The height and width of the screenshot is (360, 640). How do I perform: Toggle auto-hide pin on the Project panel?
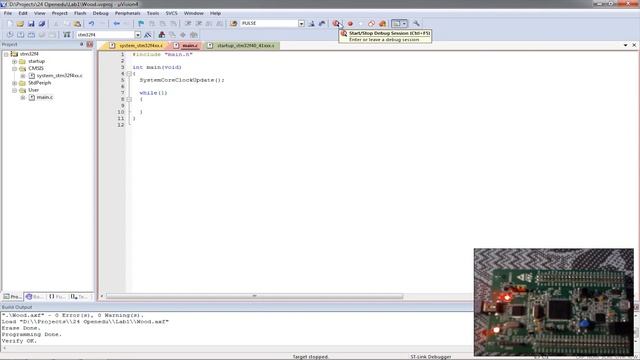click(x=82, y=44)
